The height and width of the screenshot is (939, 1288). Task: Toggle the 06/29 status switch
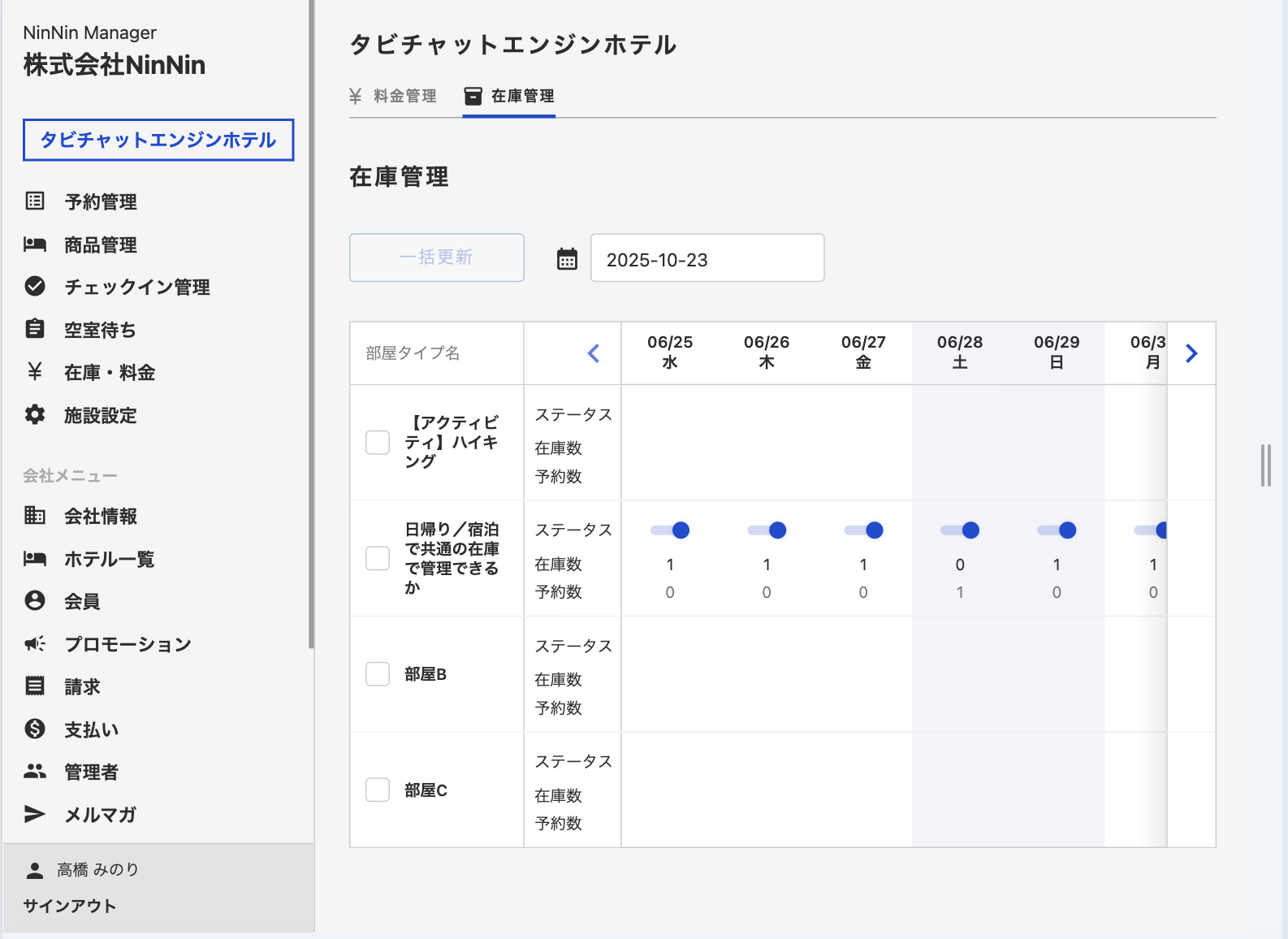coord(1057,530)
